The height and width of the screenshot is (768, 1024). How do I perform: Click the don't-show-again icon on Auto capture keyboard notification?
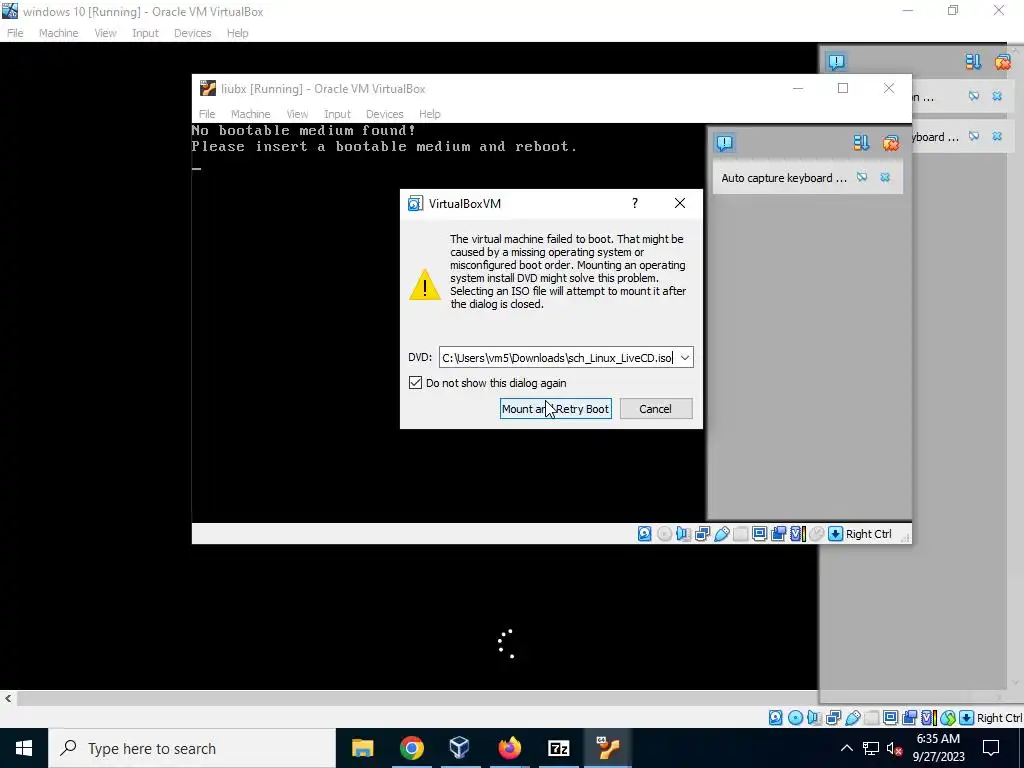pos(862,178)
